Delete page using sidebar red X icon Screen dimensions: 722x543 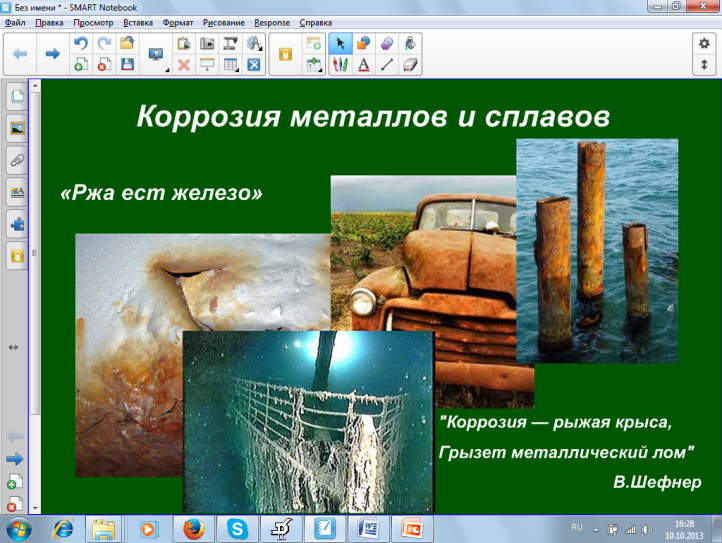coord(15,504)
